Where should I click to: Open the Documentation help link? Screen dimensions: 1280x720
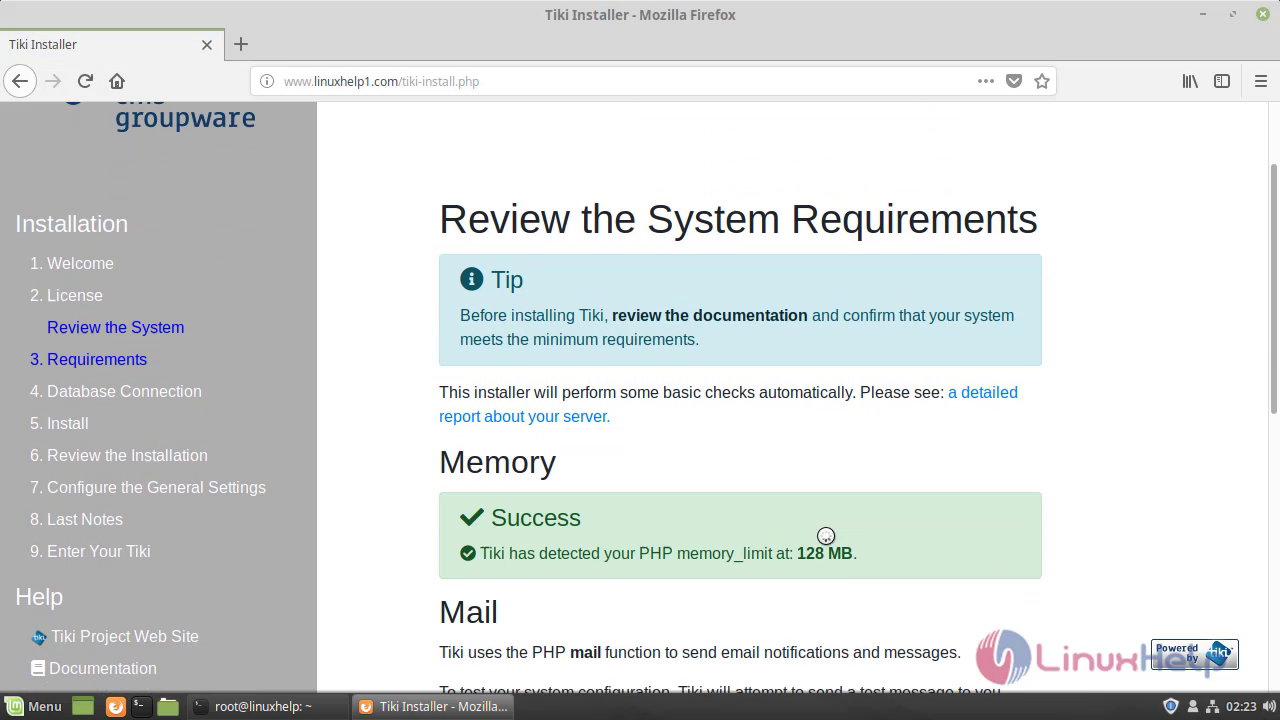pyautogui.click(x=103, y=668)
